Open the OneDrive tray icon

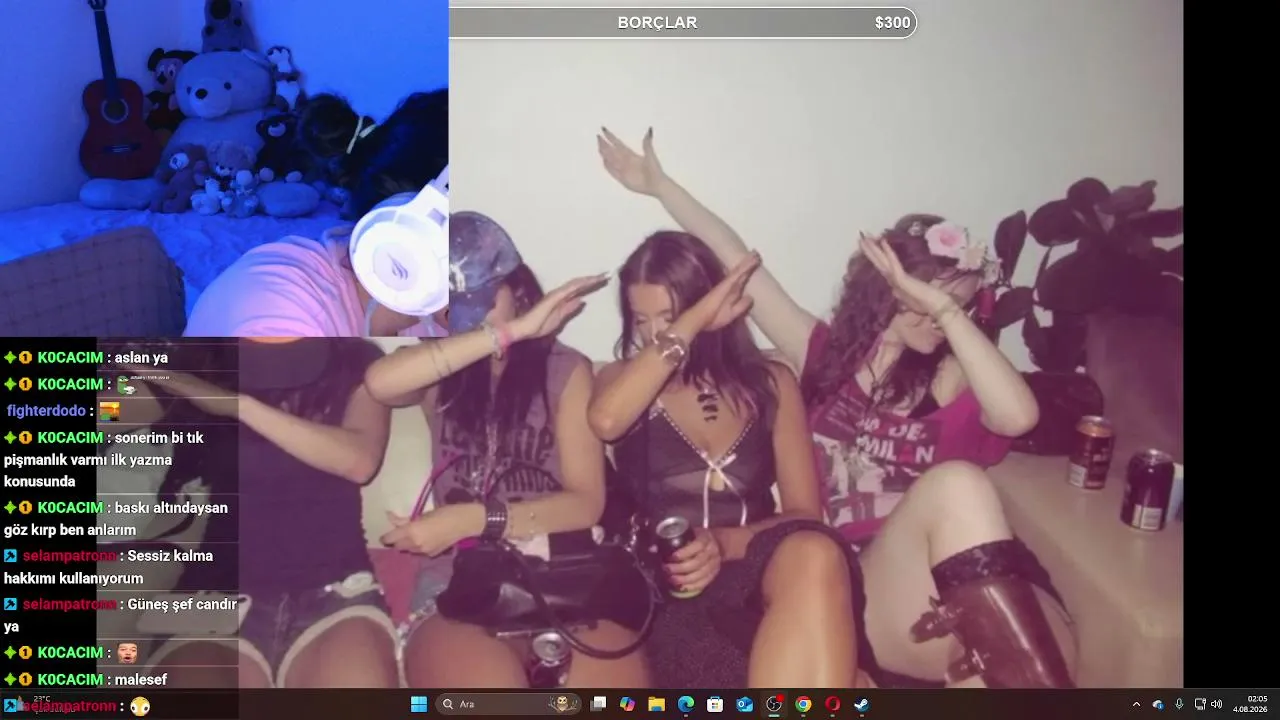(1158, 704)
